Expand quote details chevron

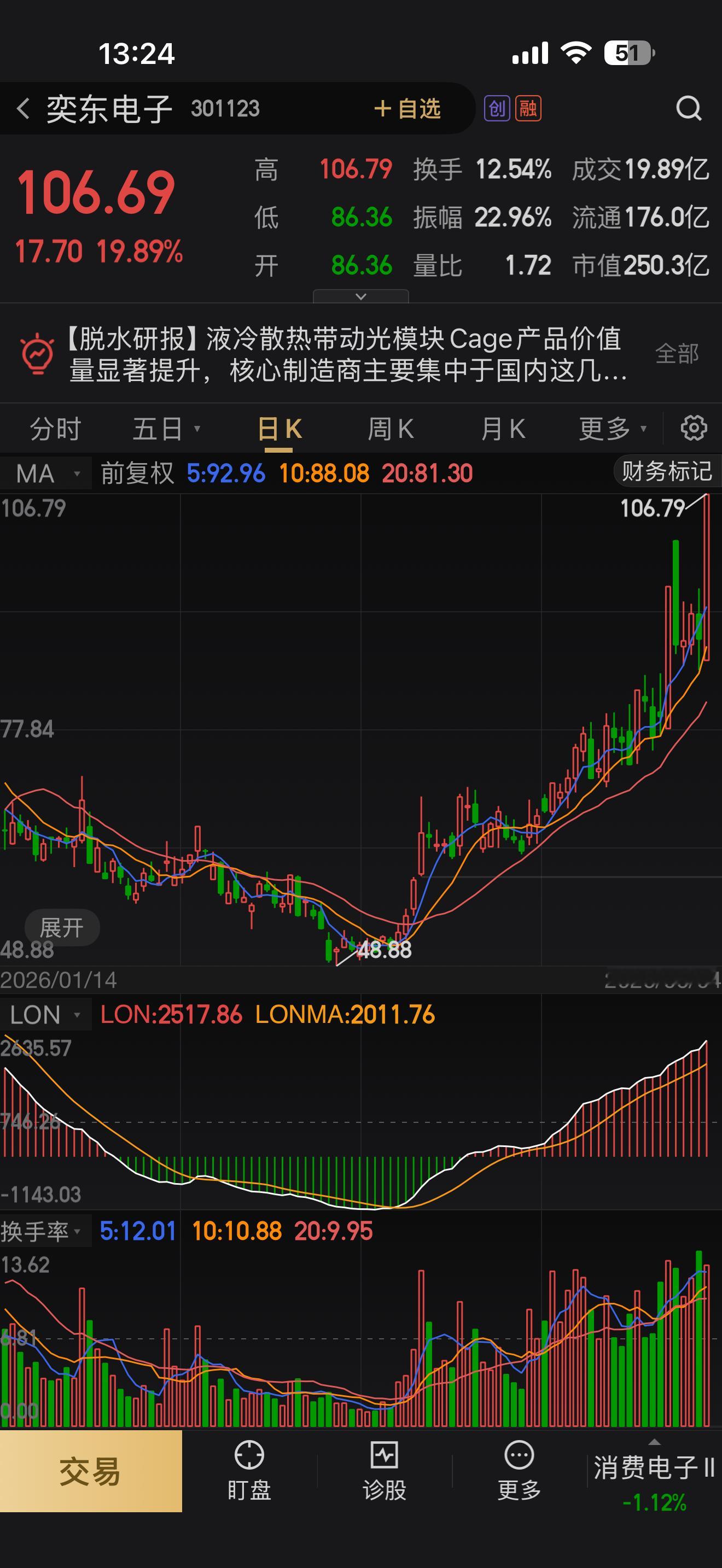(x=360, y=296)
